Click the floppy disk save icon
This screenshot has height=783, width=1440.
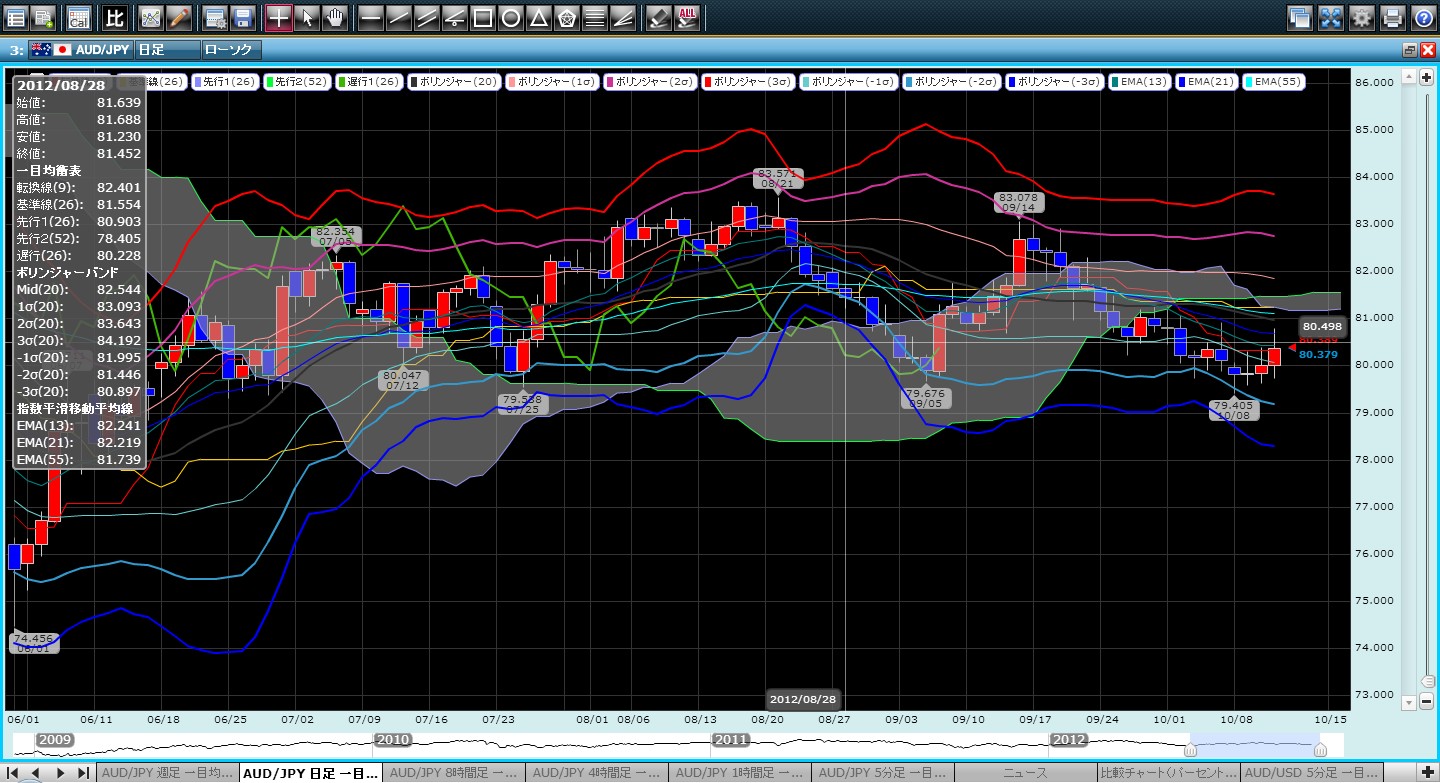(x=242, y=17)
